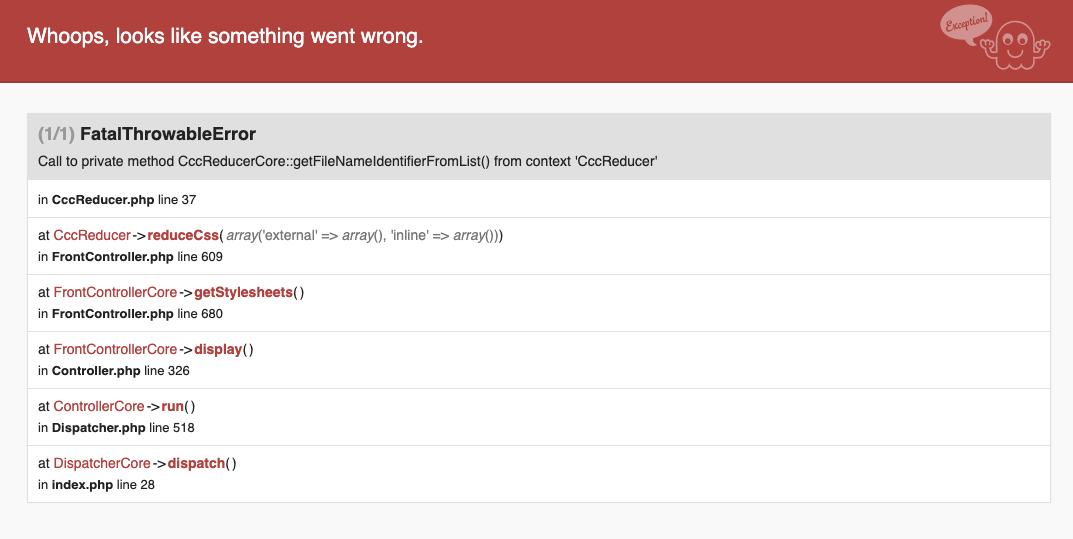Click the FrontControllerCore display class link
Viewport: 1073px width, 539px height.
point(115,349)
